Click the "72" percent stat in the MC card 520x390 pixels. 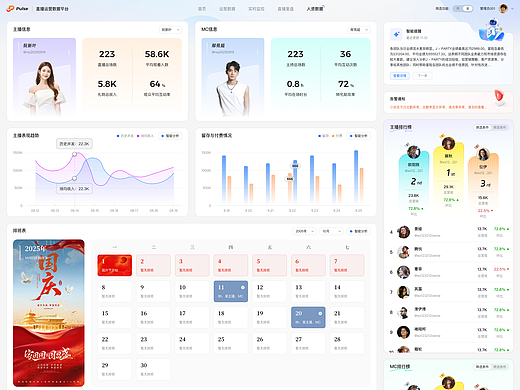click(x=346, y=84)
